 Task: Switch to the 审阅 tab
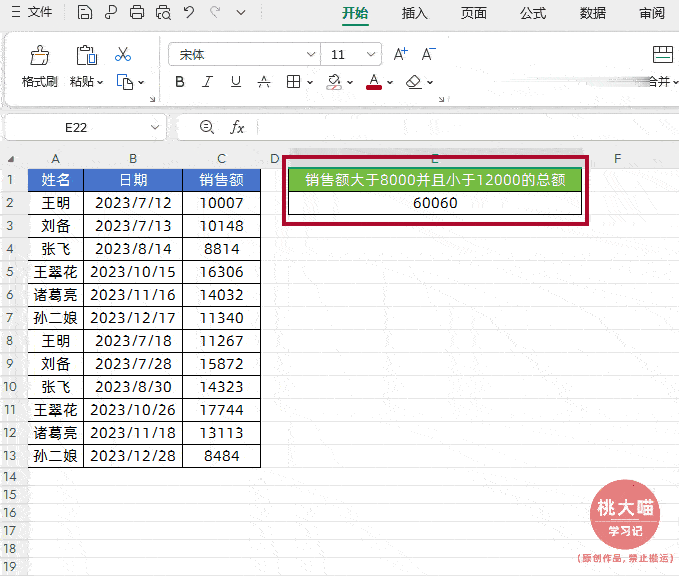tap(652, 13)
